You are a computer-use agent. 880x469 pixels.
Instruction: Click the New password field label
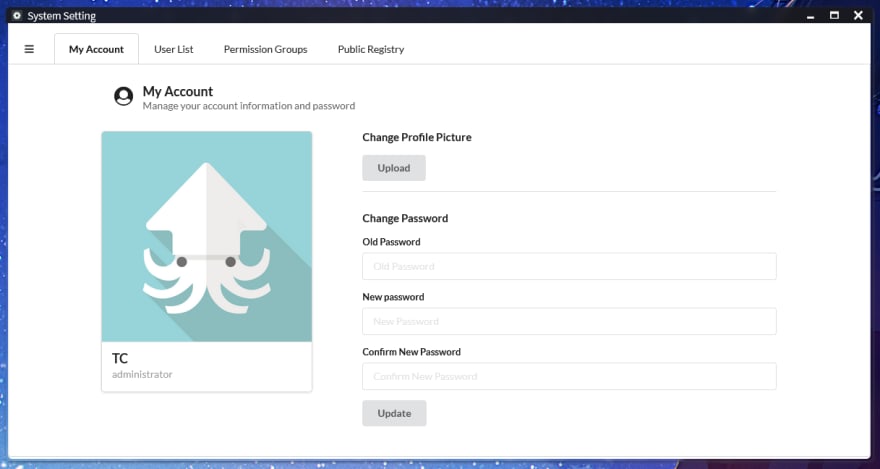point(393,297)
